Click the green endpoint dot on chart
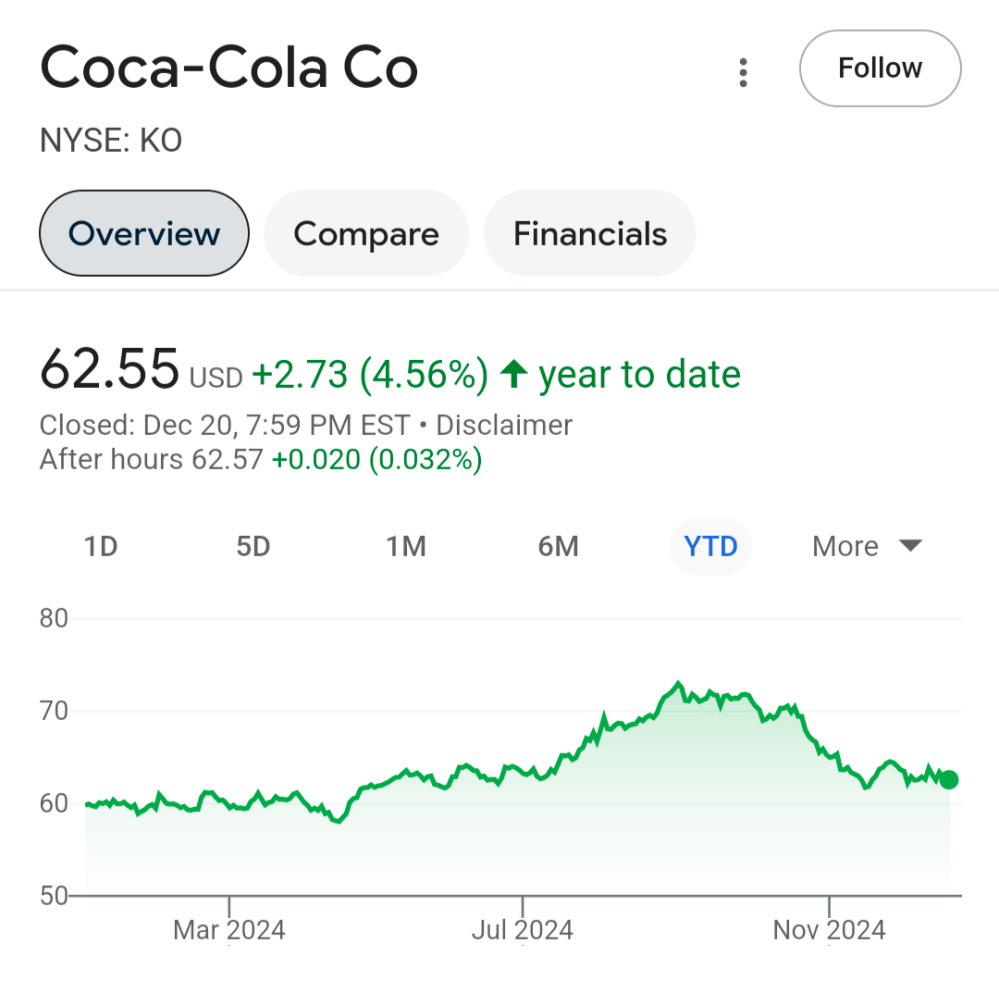 coord(949,780)
